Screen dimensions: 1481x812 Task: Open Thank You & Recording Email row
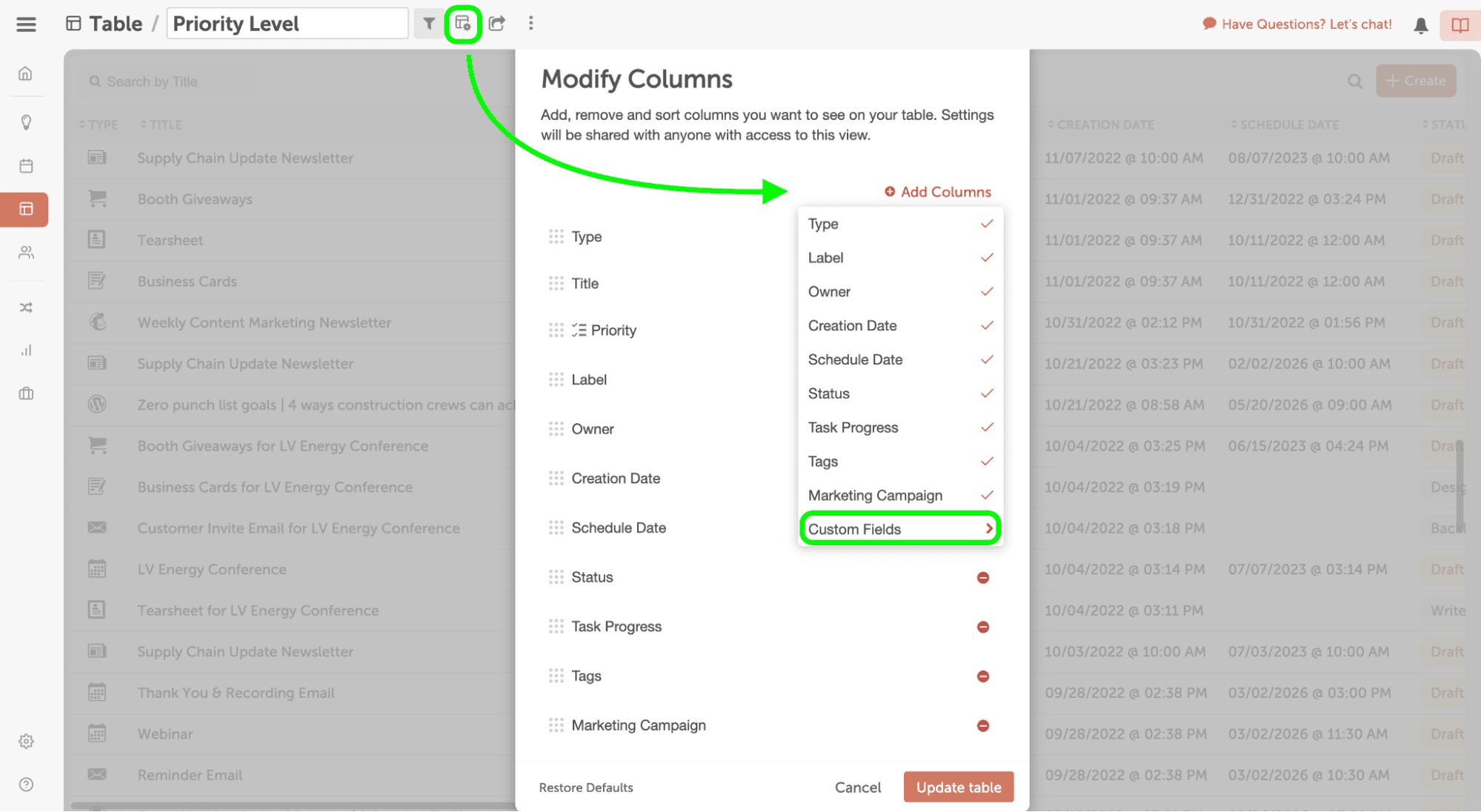pos(236,693)
